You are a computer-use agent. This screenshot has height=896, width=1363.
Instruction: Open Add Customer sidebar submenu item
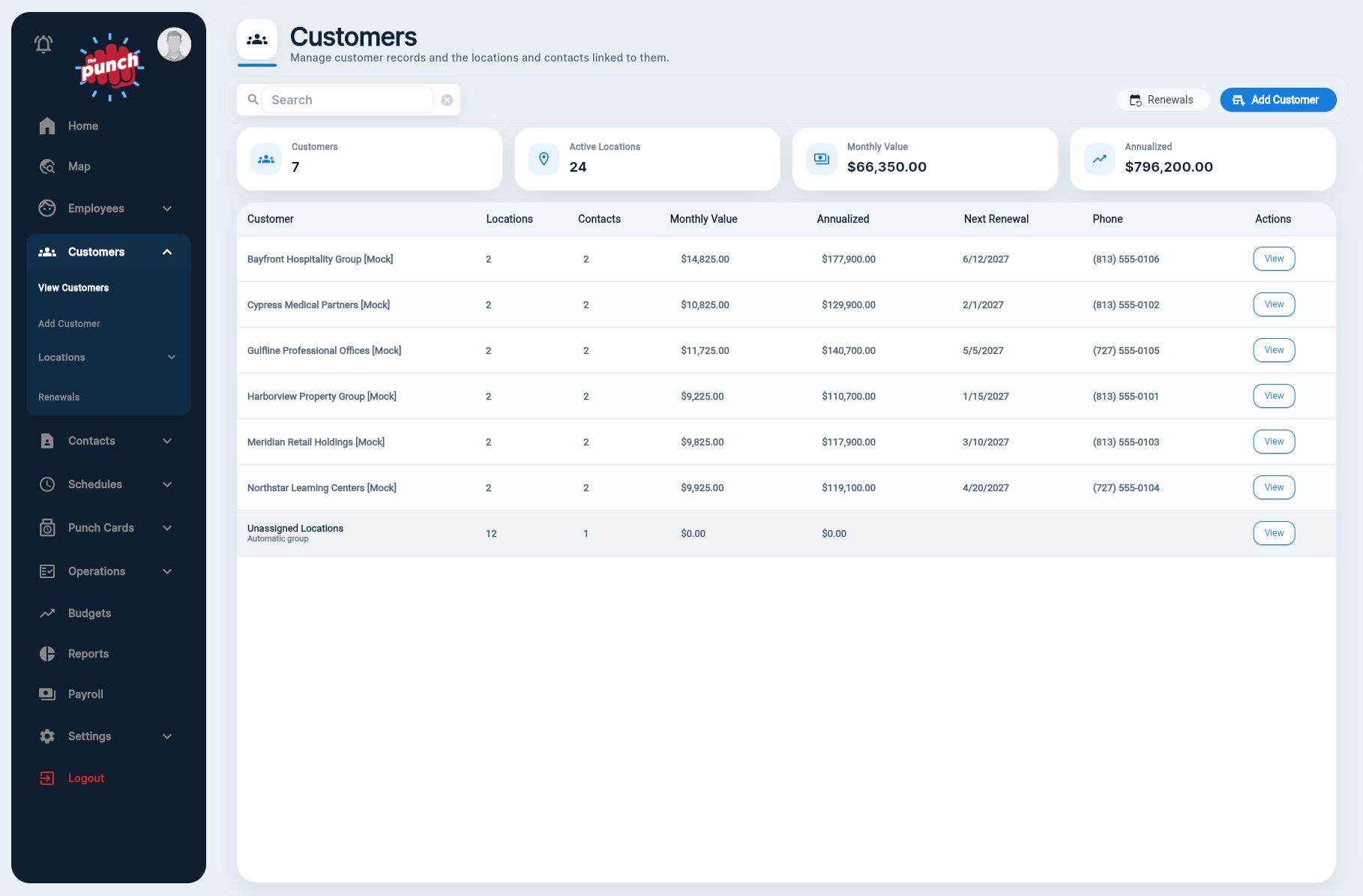click(x=69, y=324)
